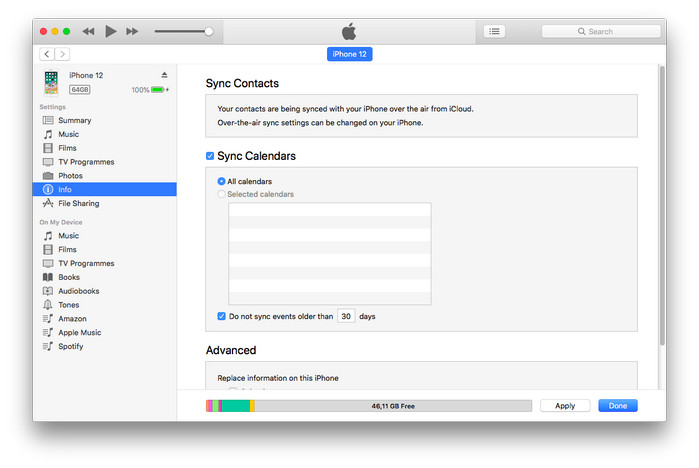Open the Amazon playlist
The height and width of the screenshot is (468, 699).
coord(104,319)
